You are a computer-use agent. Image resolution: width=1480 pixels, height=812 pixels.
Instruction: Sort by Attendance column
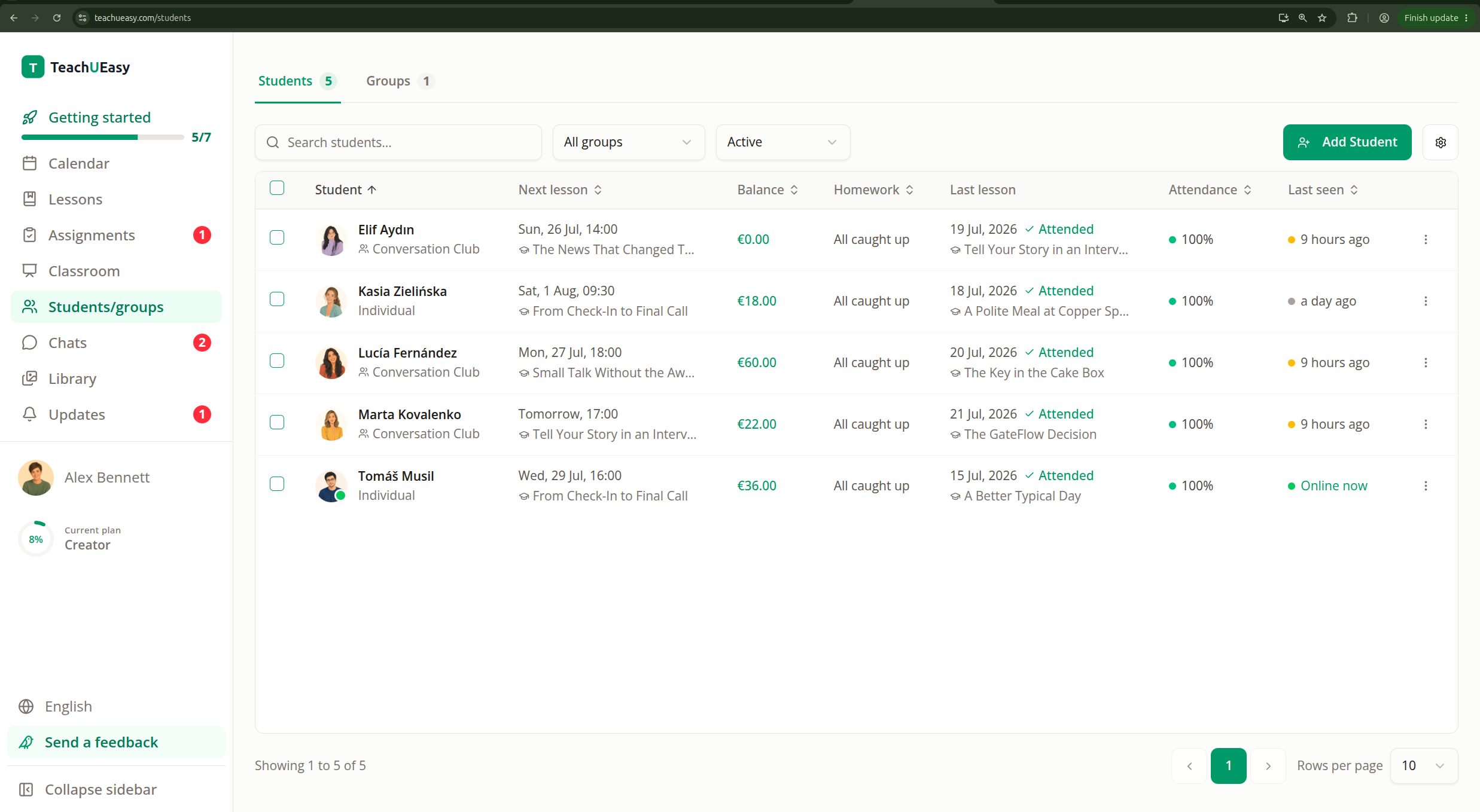tap(1210, 190)
